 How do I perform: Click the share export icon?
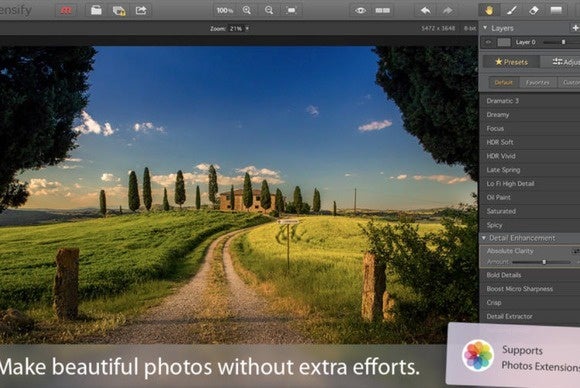141,10
